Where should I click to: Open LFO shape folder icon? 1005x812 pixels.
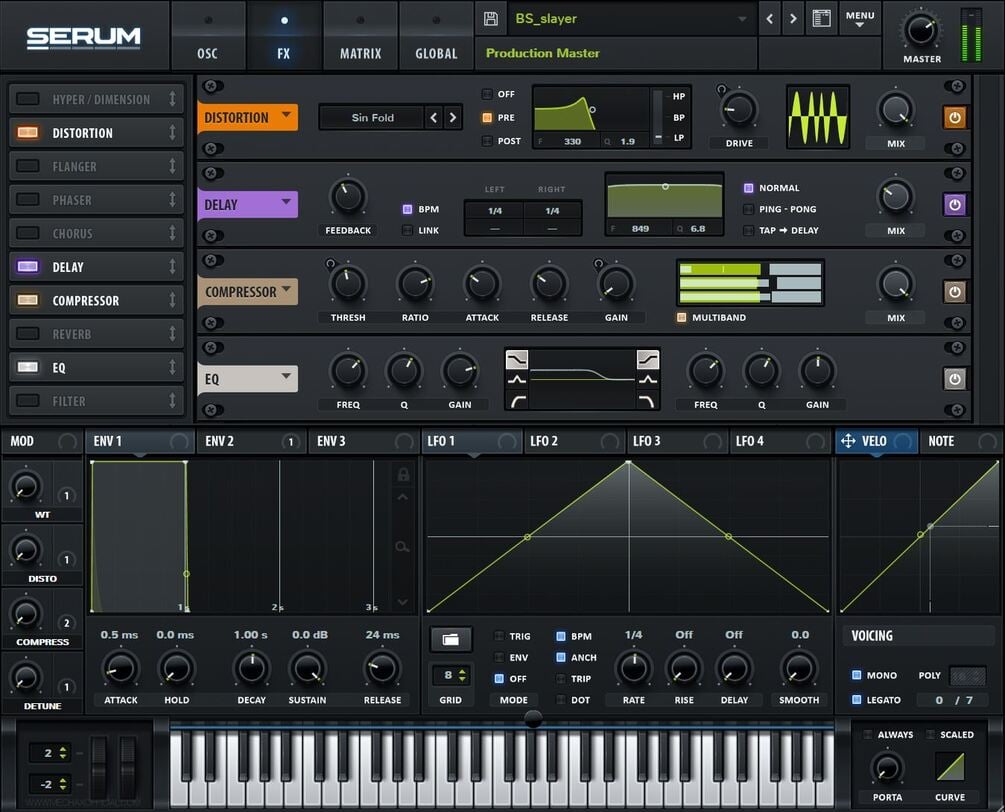tap(451, 639)
